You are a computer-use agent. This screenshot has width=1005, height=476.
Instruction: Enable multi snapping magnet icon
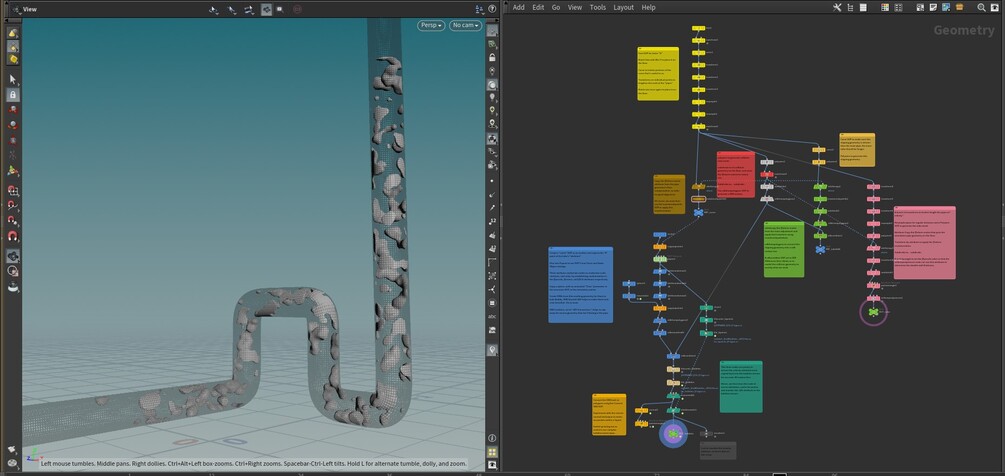13,236
